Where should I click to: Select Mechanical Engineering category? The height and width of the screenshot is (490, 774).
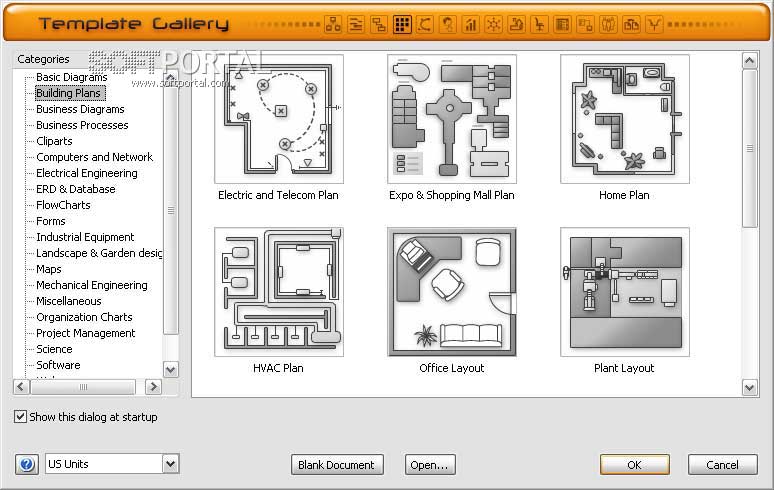91,285
